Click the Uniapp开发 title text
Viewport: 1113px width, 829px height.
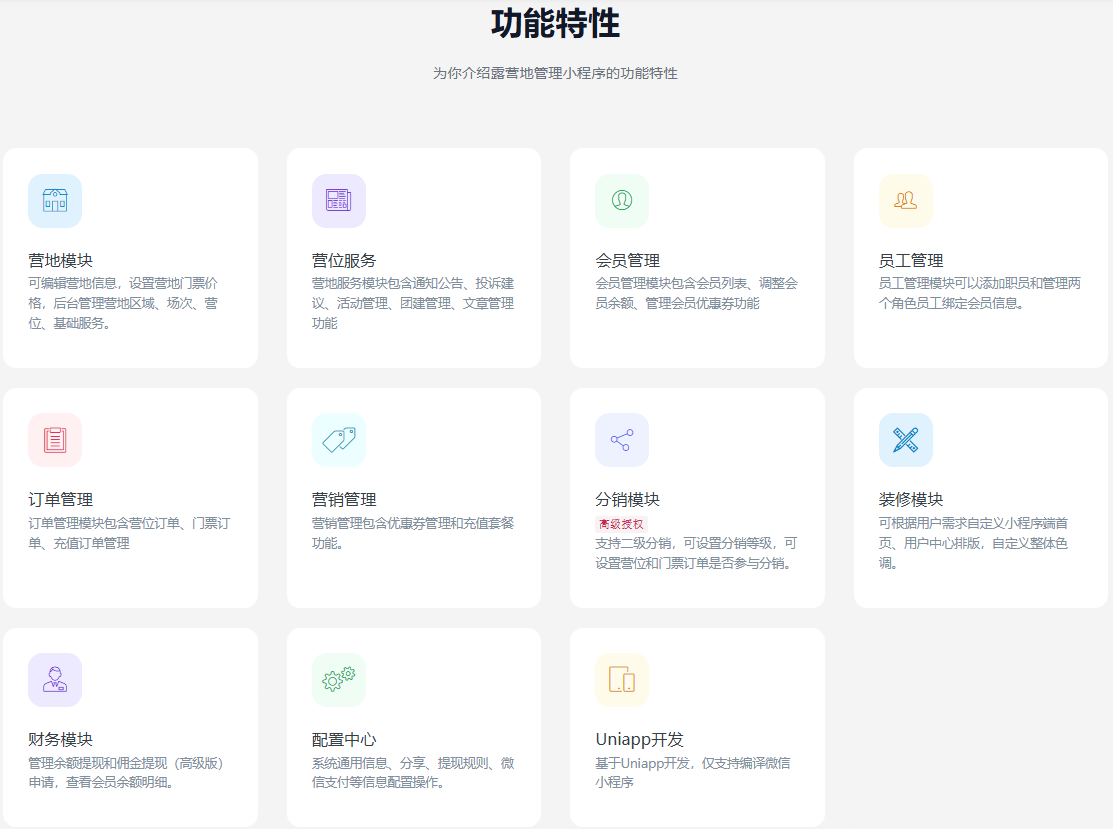pyautogui.click(x=639, y=740)
